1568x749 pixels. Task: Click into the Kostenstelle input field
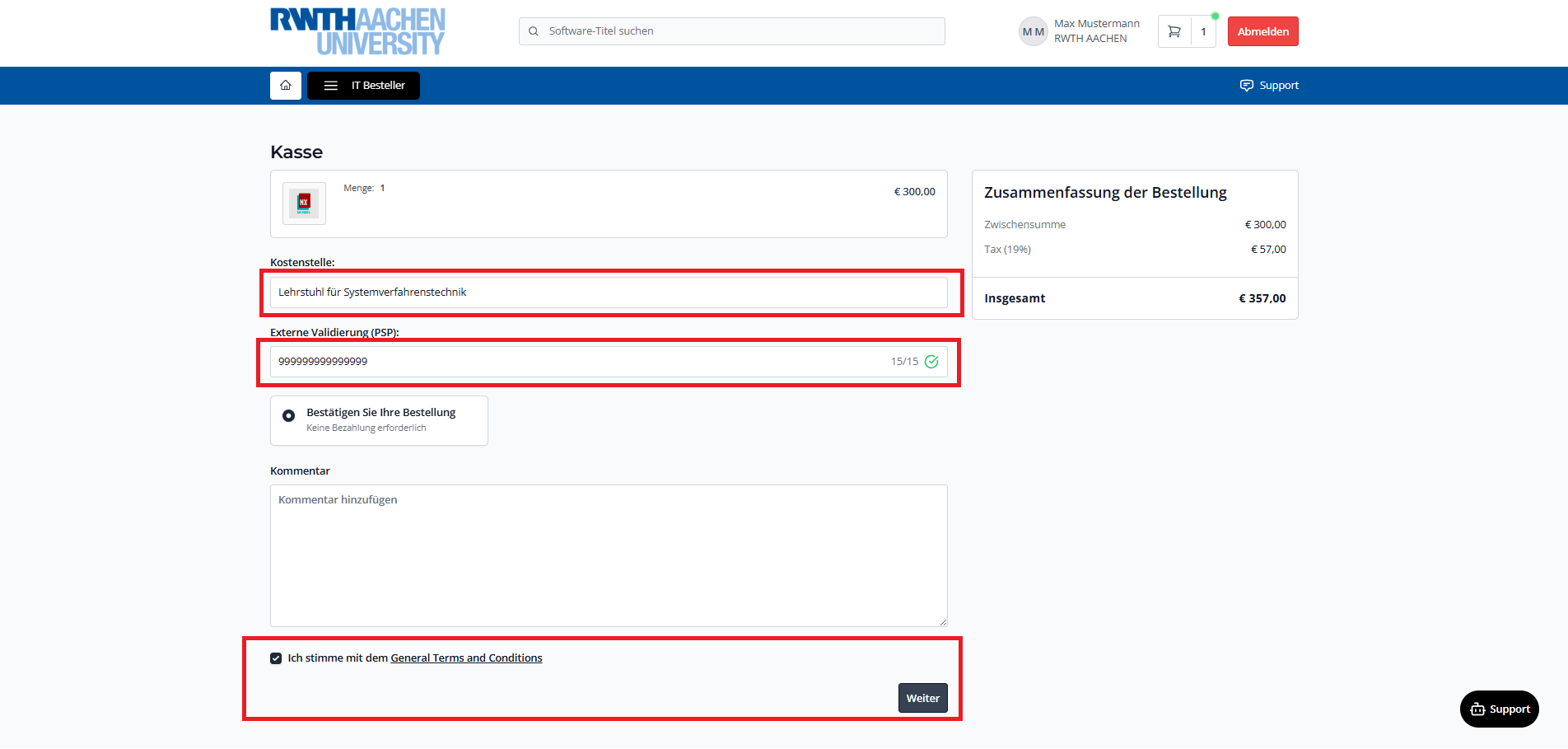tap(609, 293)
